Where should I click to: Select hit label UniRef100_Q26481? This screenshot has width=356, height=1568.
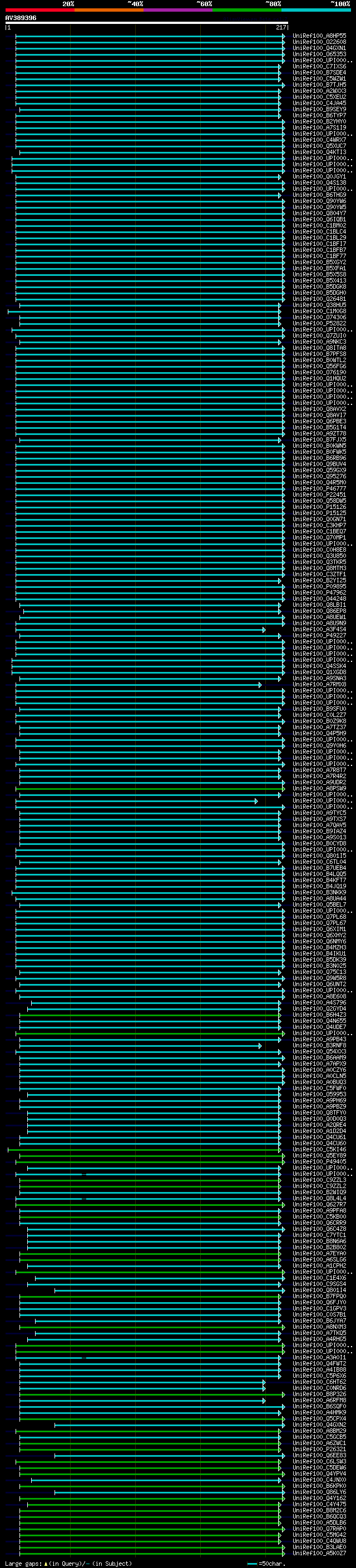[319, 299]
